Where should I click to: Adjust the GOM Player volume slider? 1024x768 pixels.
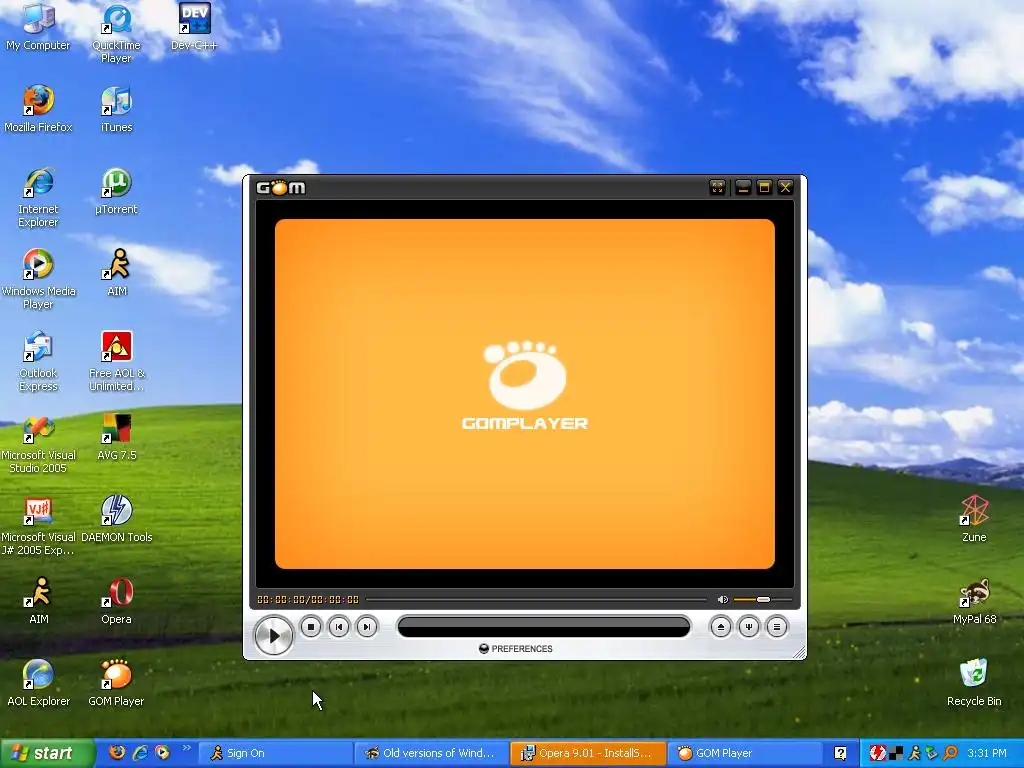pyautogui.click(x=763, y=600)
